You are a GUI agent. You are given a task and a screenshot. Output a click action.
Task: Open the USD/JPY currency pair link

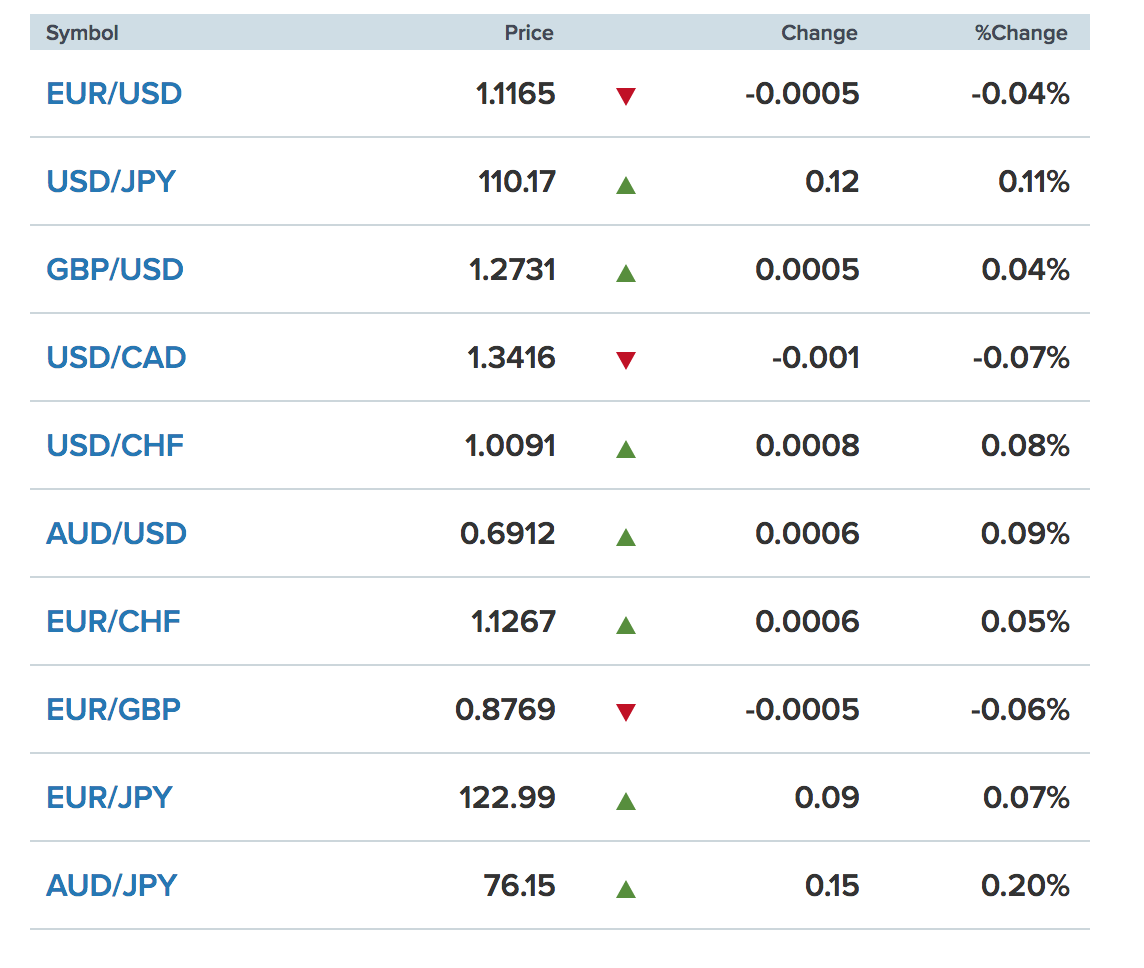(111, 182)
